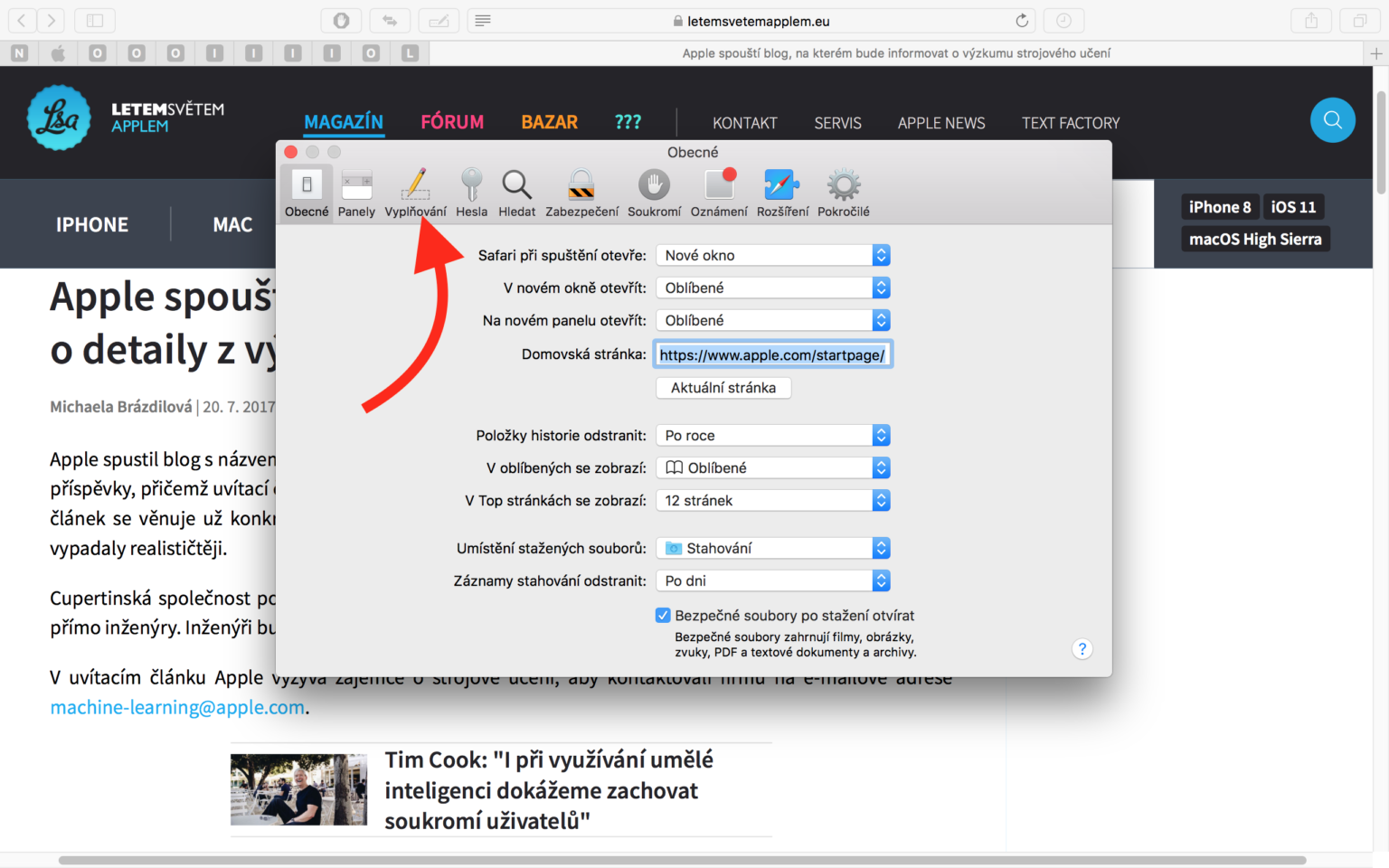Image resolution: width=1389 pixels, height=868 pixels.
Task: Open the Rozšíření preferences pane
Action: click(782, 193)
